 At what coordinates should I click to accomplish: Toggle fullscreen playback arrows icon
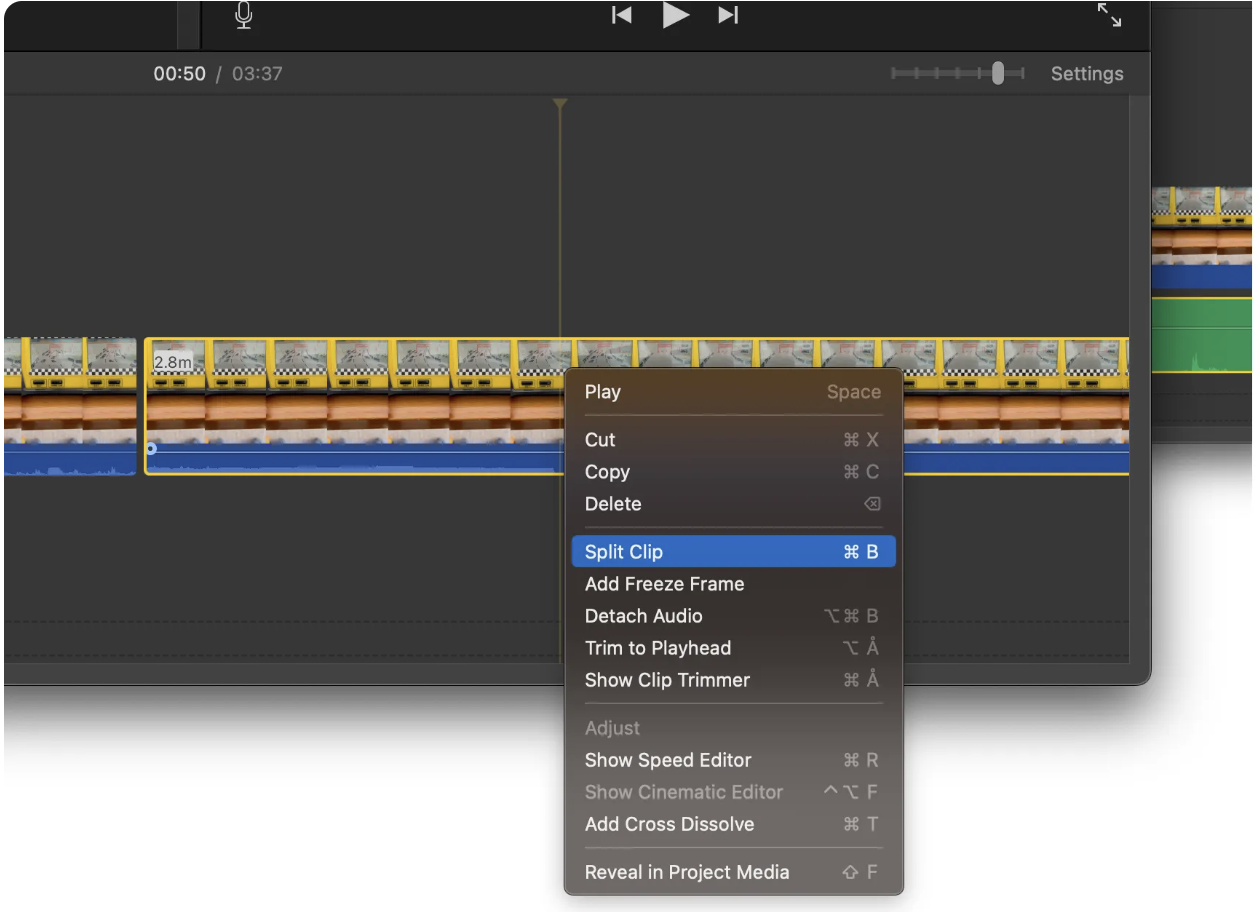click(x=1109, y=15)
